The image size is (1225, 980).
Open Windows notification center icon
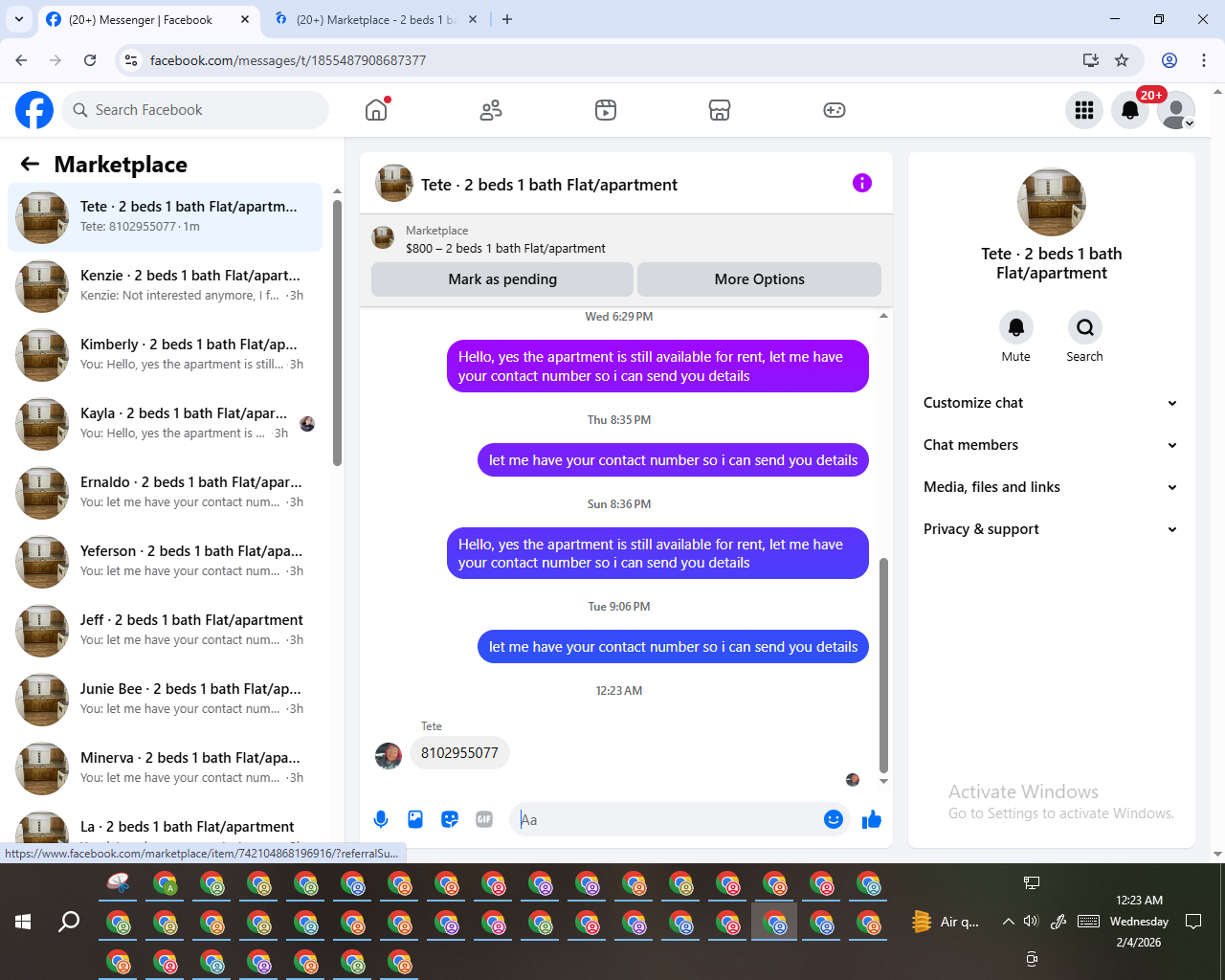tap(1193, 922)
